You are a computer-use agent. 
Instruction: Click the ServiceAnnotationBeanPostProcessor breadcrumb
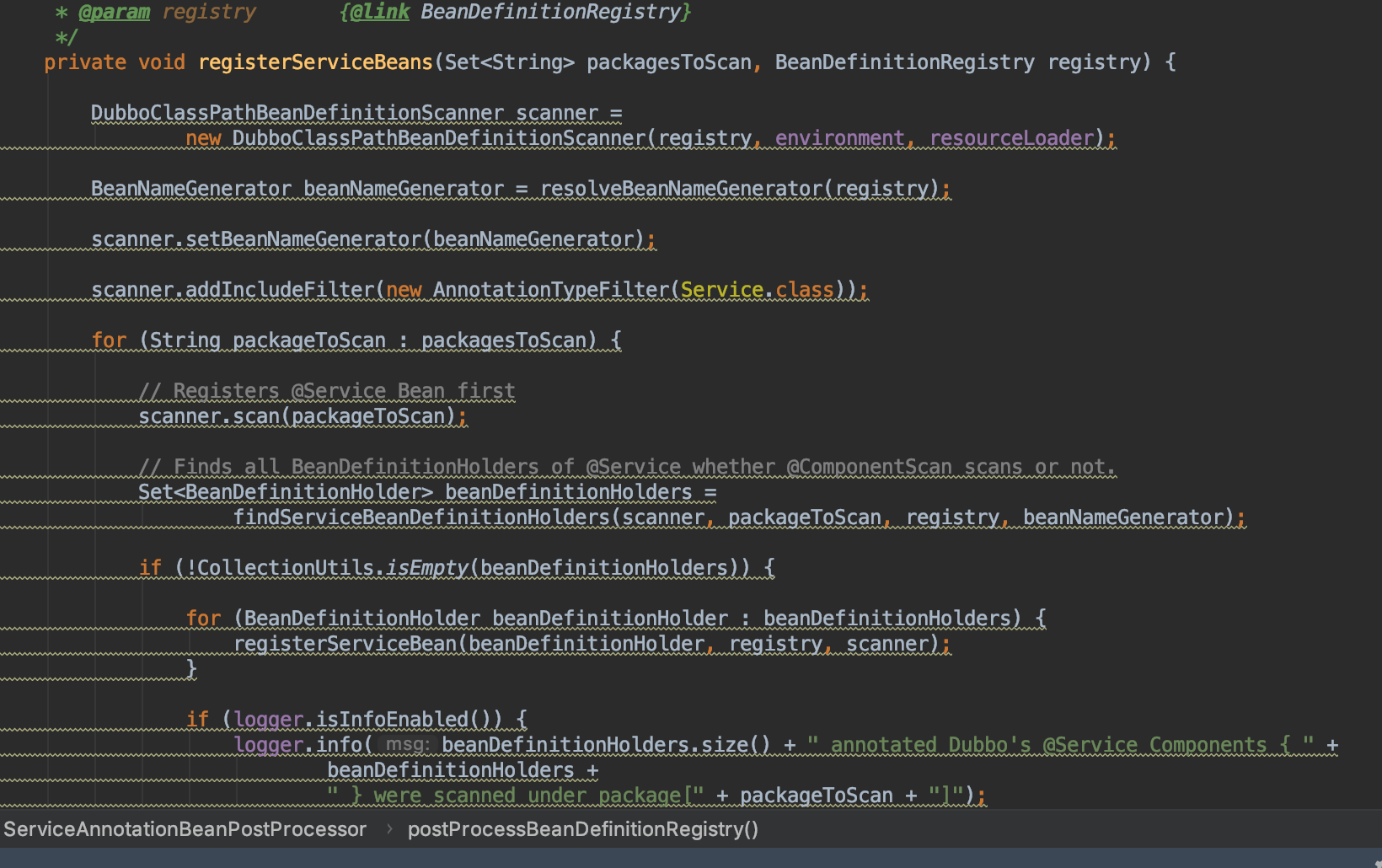pos(185,829)
